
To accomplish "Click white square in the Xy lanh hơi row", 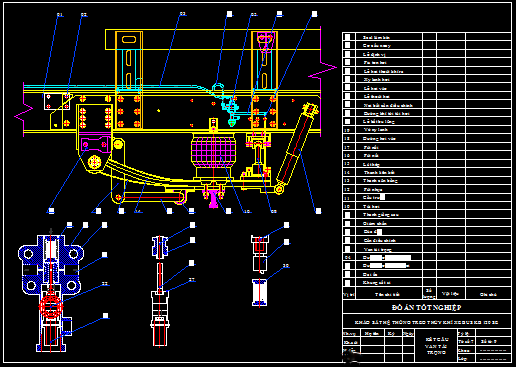I will point(347,79).
